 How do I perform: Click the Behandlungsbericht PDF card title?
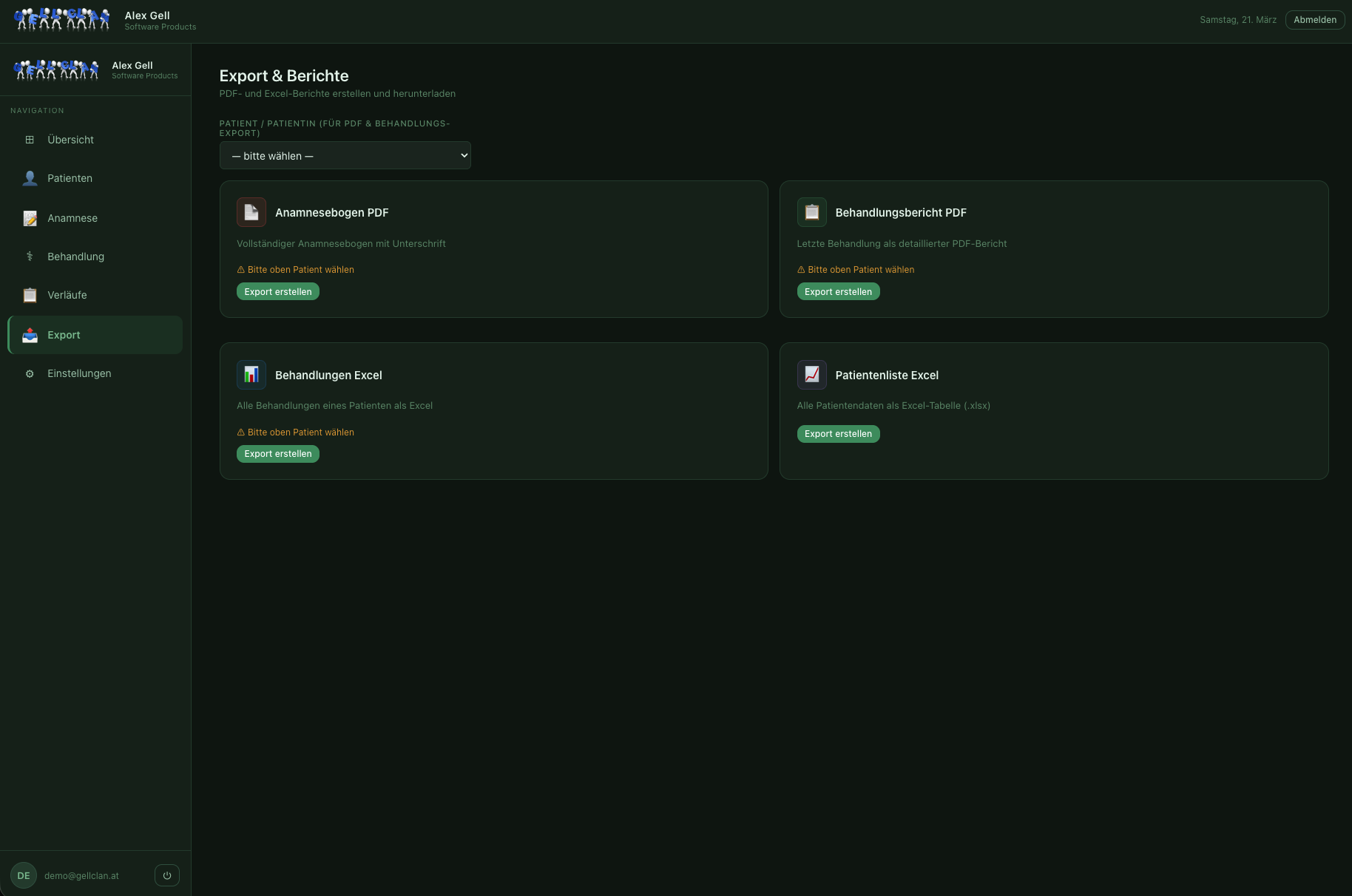point(901,212)
